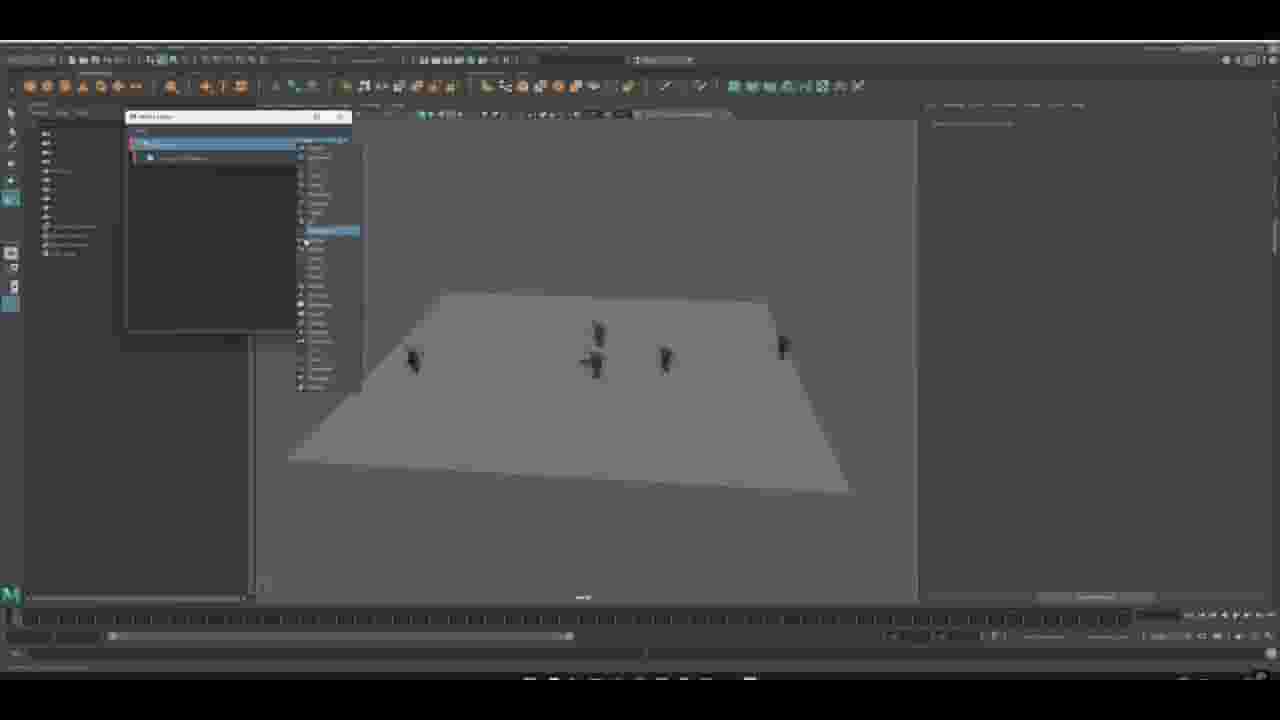Create a polygon cone from the shelf
The height and width of the screenshot is (720, 1280).
click(x=83, y=87)
